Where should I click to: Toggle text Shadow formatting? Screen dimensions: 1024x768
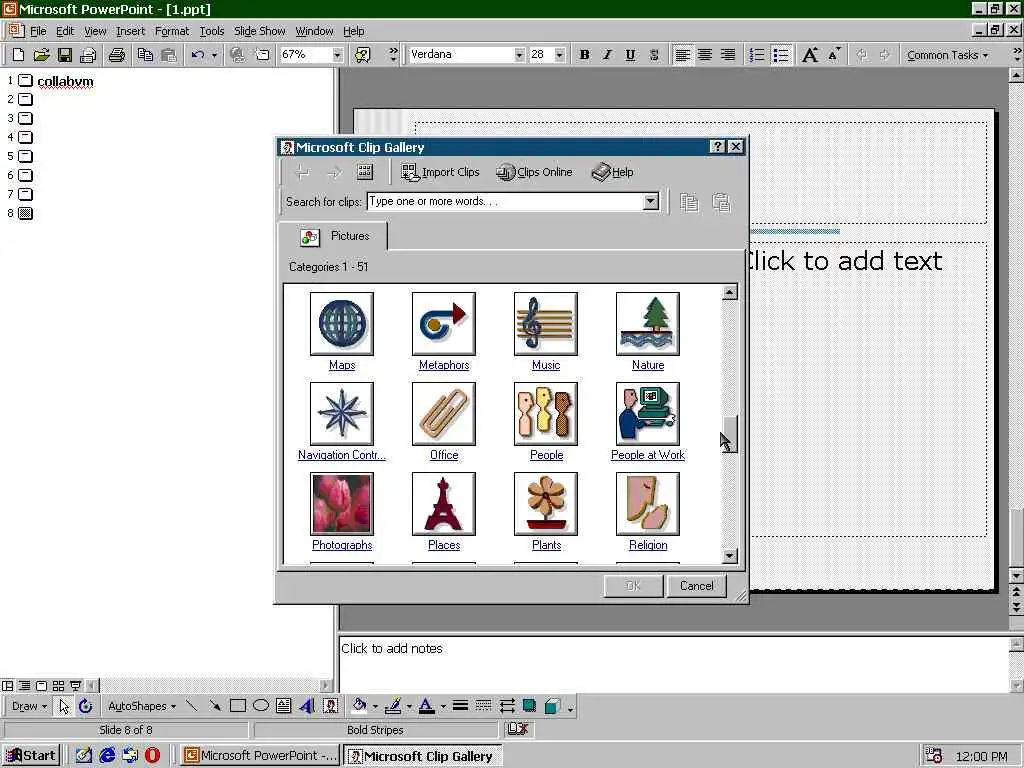(x=654, y=55)
